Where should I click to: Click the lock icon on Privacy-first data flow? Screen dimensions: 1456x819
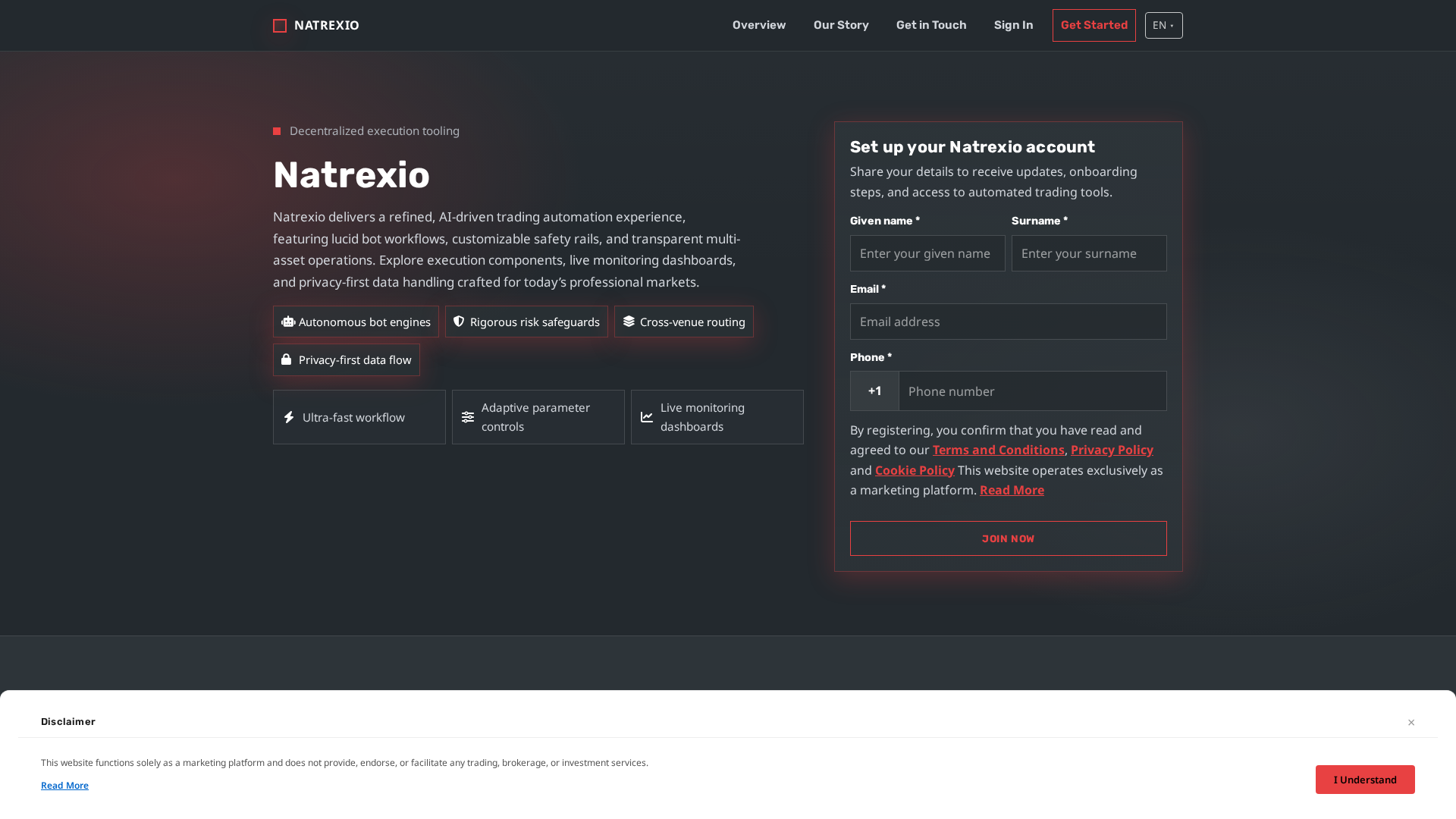coord(286,359)
